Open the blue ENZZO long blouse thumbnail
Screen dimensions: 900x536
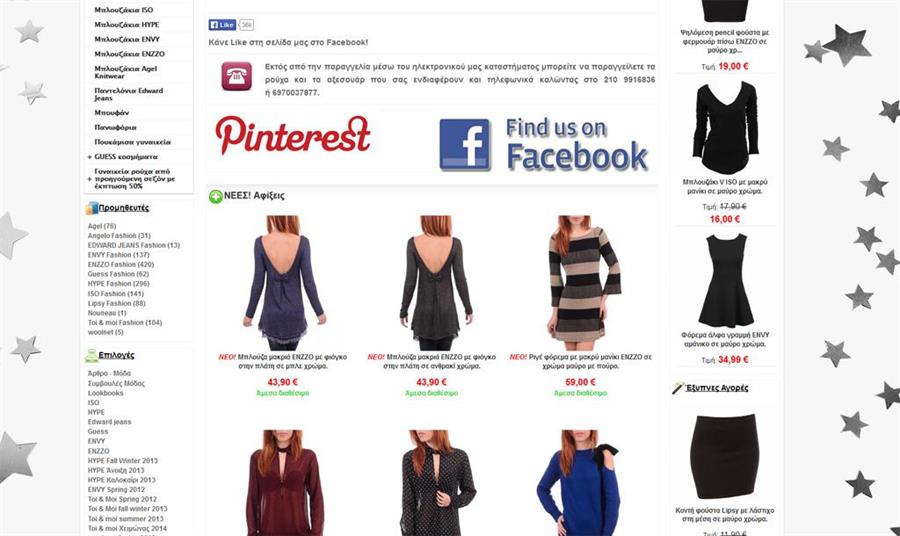(284, 282)
